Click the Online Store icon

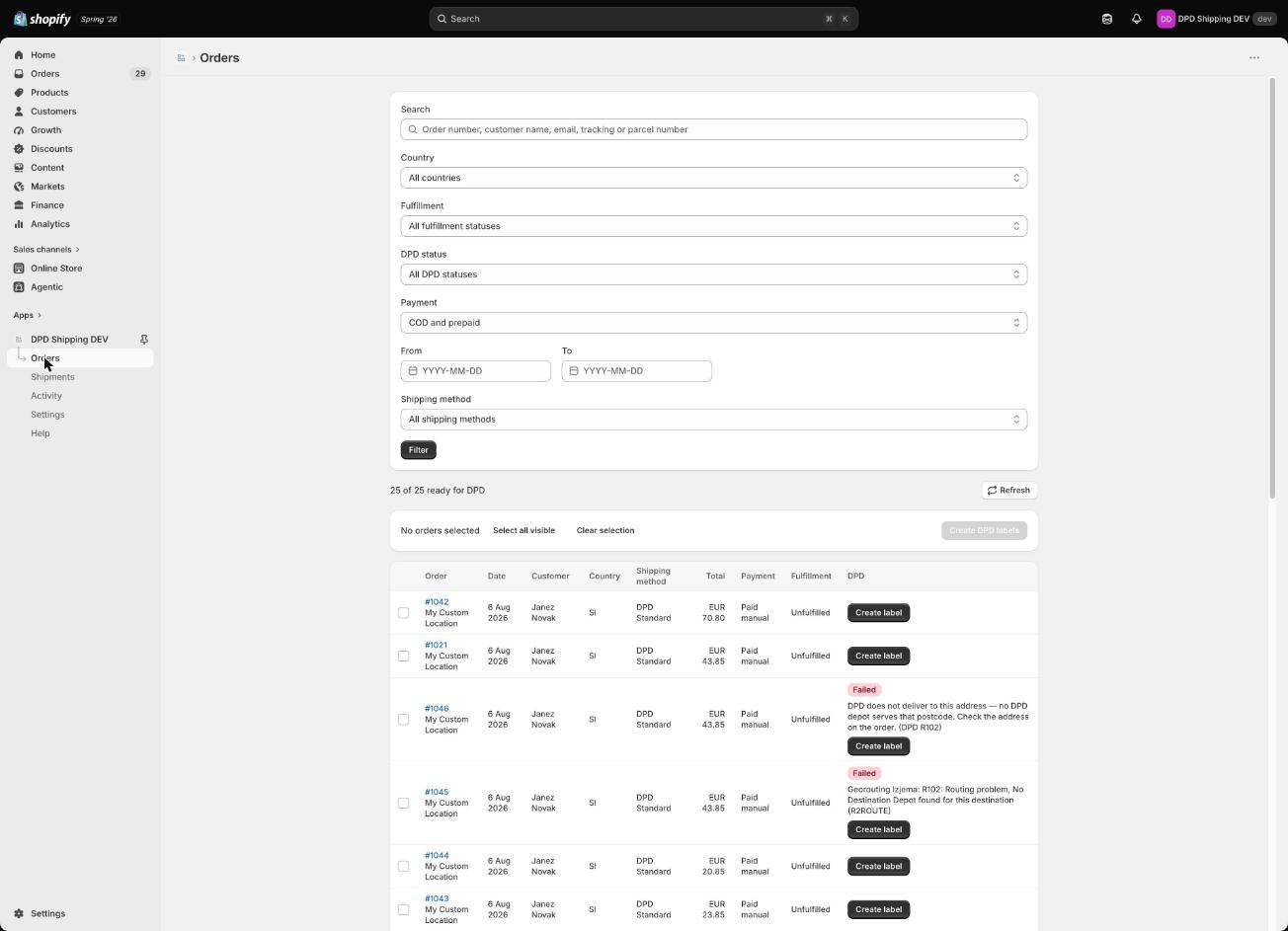coord(19,269)
